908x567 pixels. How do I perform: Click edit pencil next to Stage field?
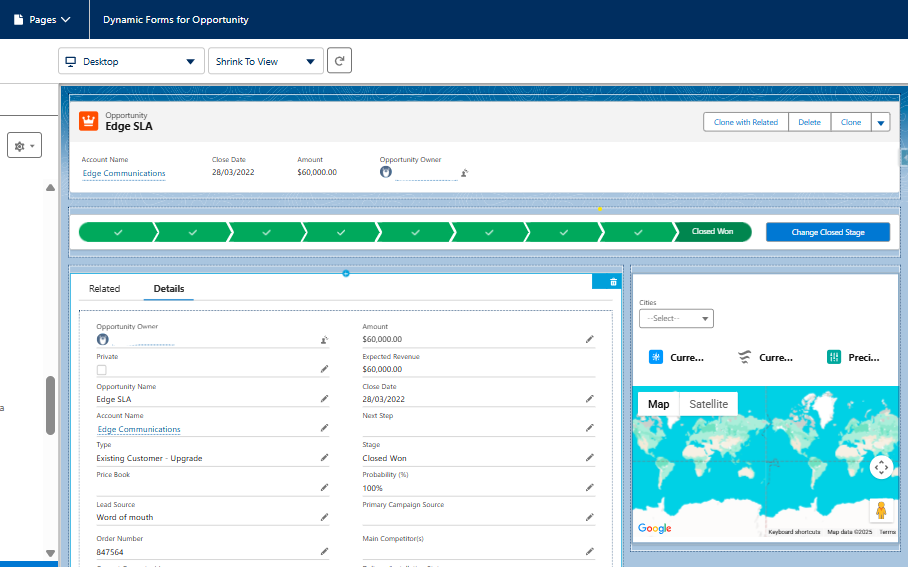(x=590, y=458)
